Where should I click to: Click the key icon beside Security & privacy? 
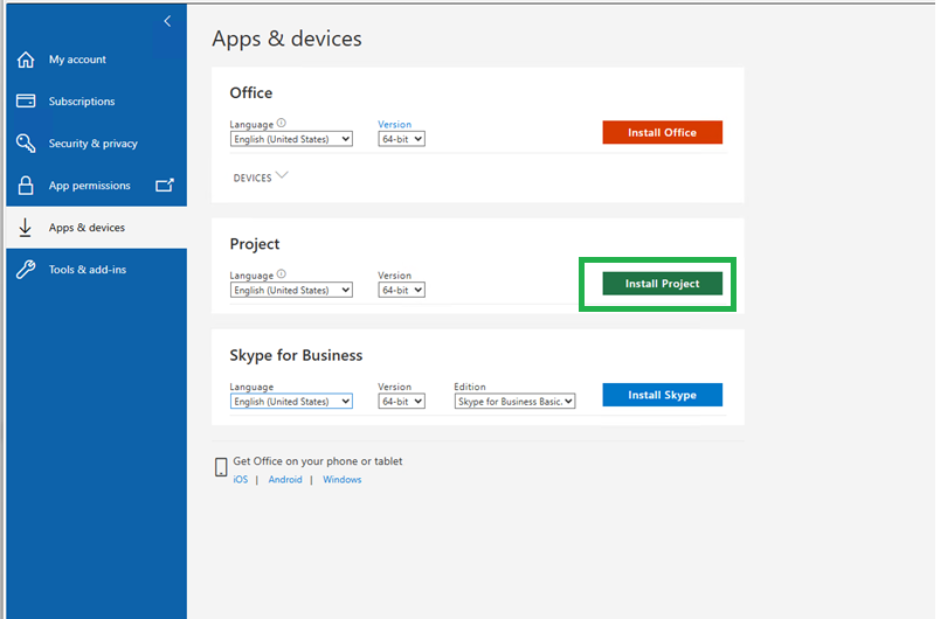[x=26, y=143]
